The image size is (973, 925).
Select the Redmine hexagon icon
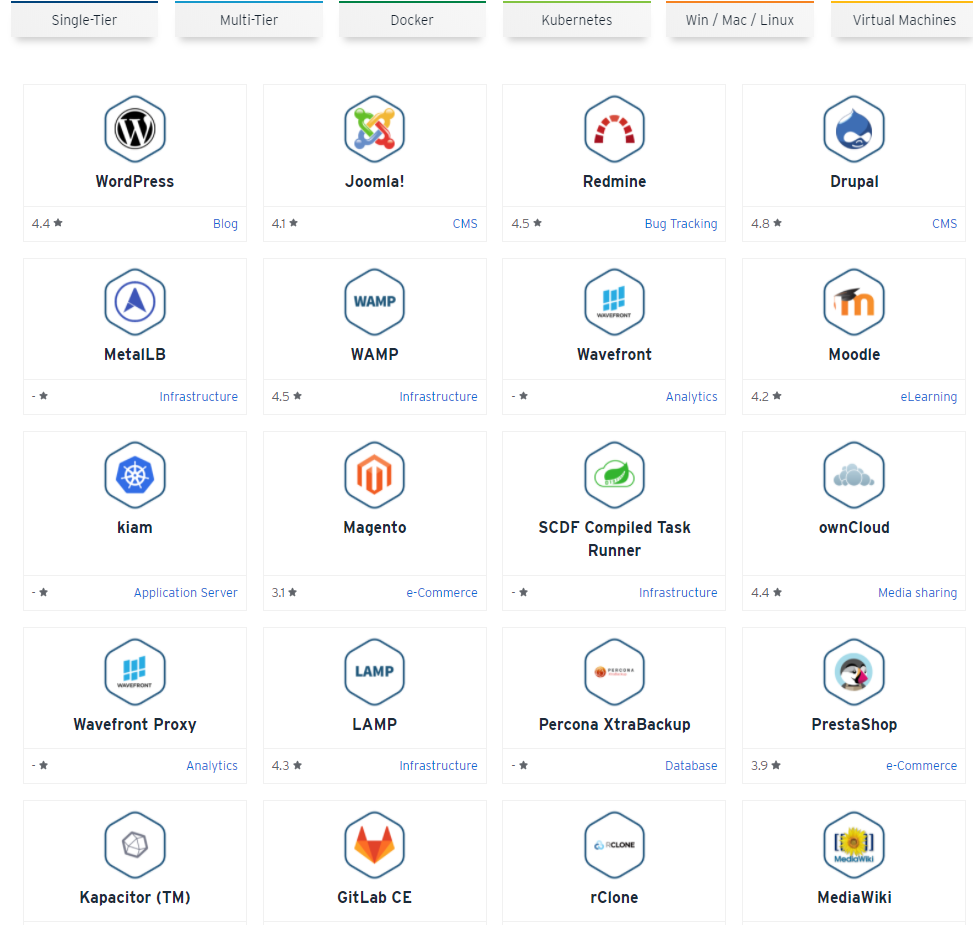pyautogui.click(x=614, y=129)
